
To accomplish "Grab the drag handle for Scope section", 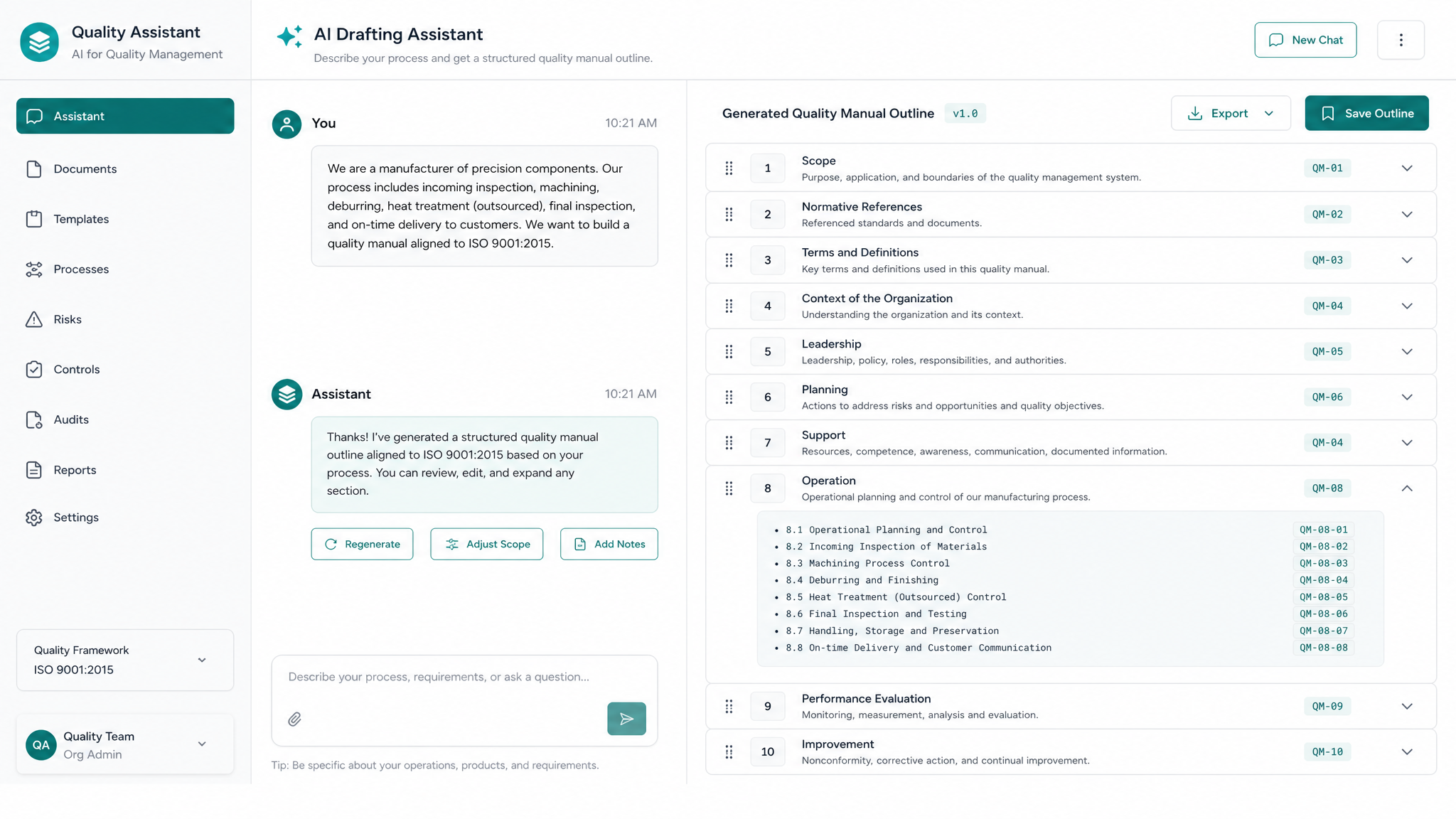I will click(729, 168).
